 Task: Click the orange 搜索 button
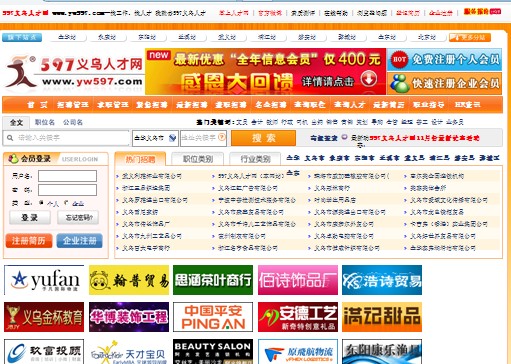[x=263, y=138]
